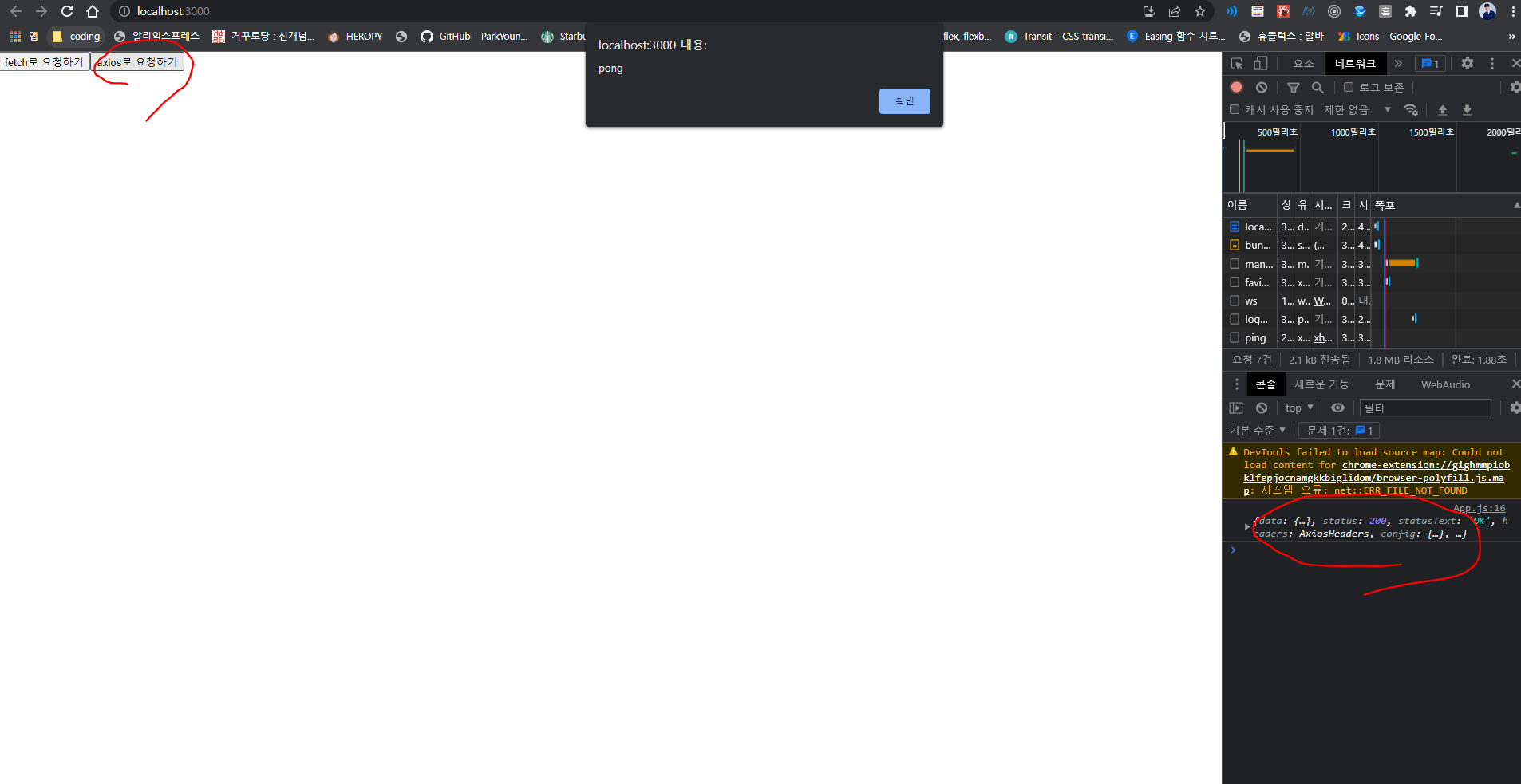This screenshot has height=784, width=1521.
Task: Open the App.js:16 source link
Action: 1479,508
